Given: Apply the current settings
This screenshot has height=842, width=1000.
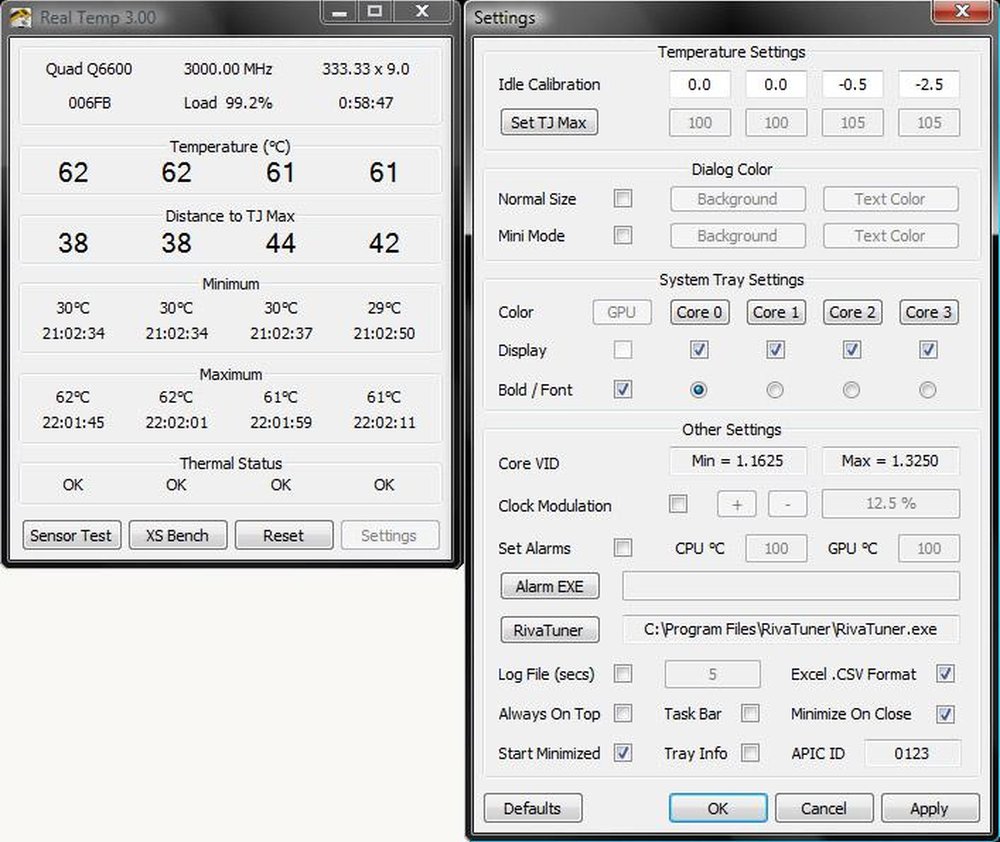Looking at the screenshot, I should click(x=930, y=808).
